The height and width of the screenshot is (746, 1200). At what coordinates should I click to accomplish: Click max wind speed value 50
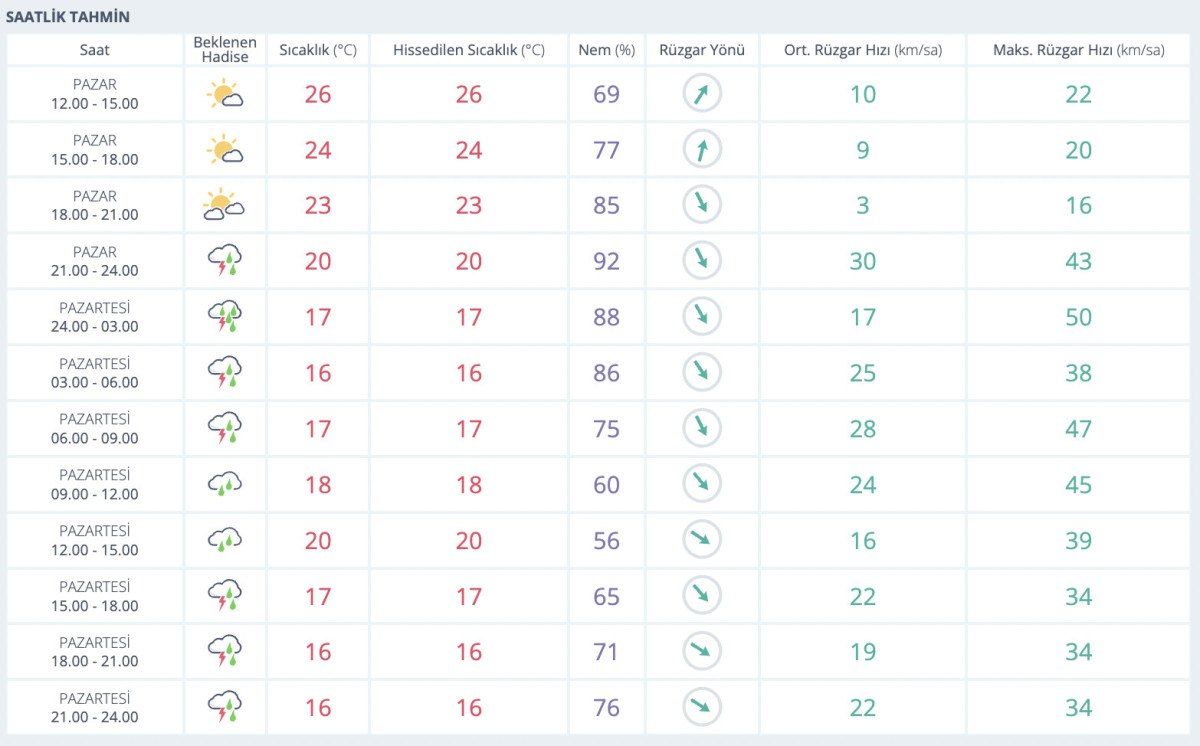click(1078, 317)
